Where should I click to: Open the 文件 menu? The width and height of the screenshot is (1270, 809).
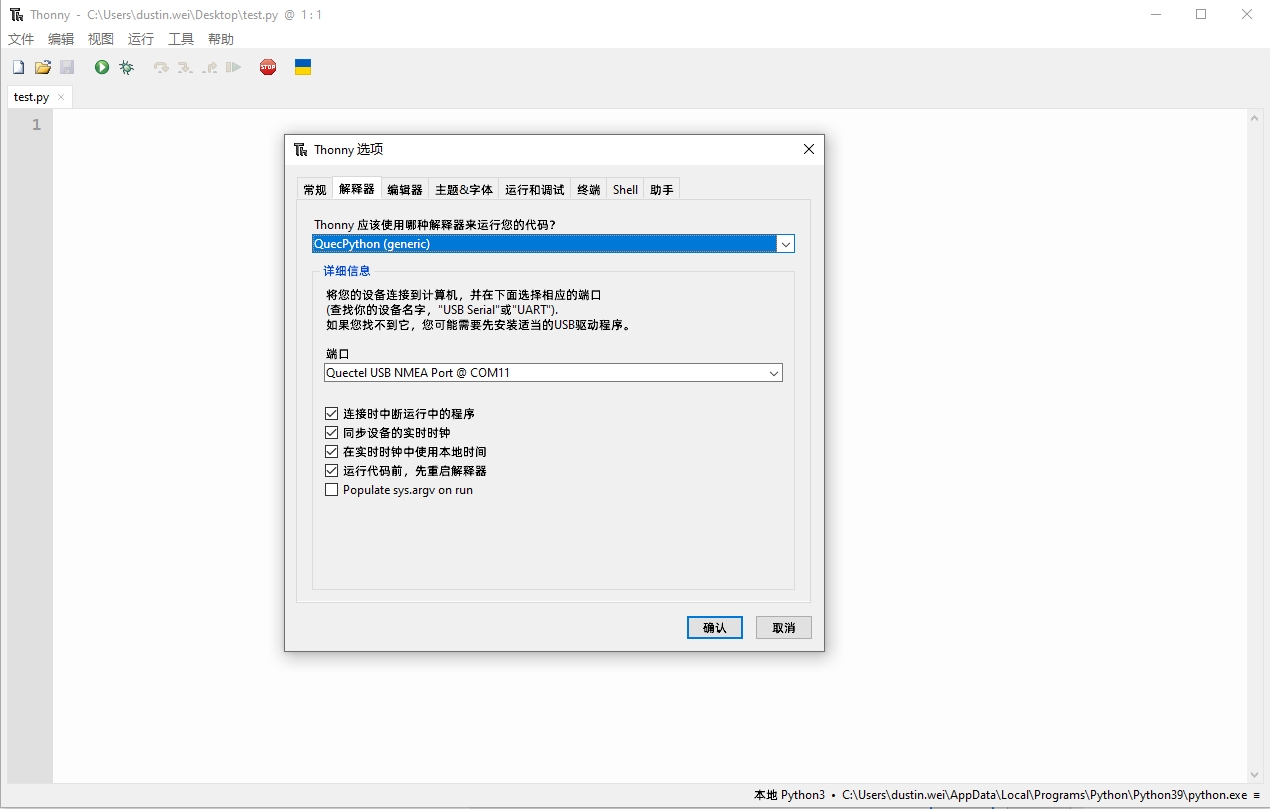point(21,39)
